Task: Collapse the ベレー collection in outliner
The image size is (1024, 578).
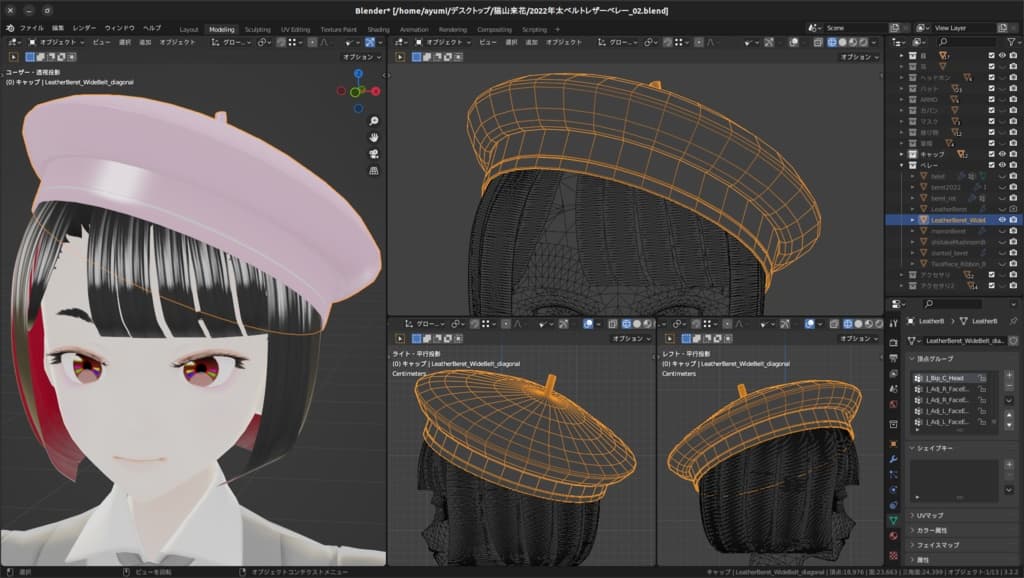Action: (x=901, y=165)
